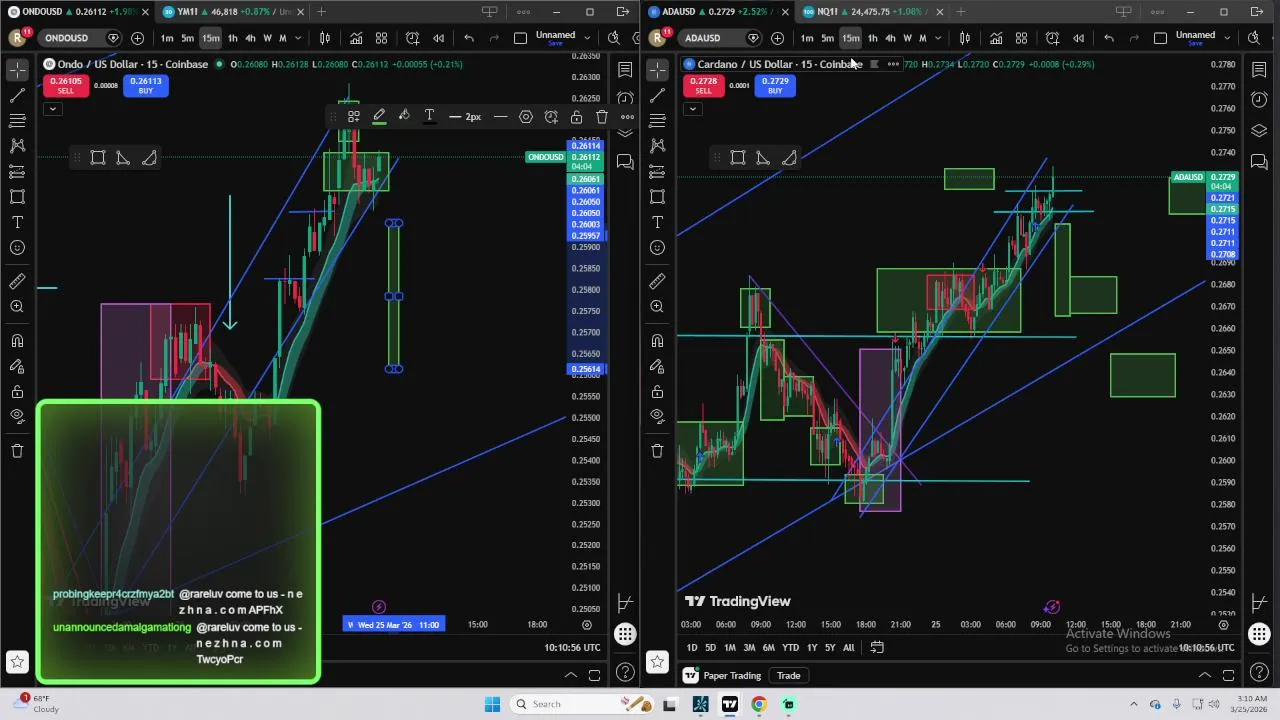Open the text color tool in drawing toolbar
The width and height of the screenshot is (1280, 720).
pos(429,117)
